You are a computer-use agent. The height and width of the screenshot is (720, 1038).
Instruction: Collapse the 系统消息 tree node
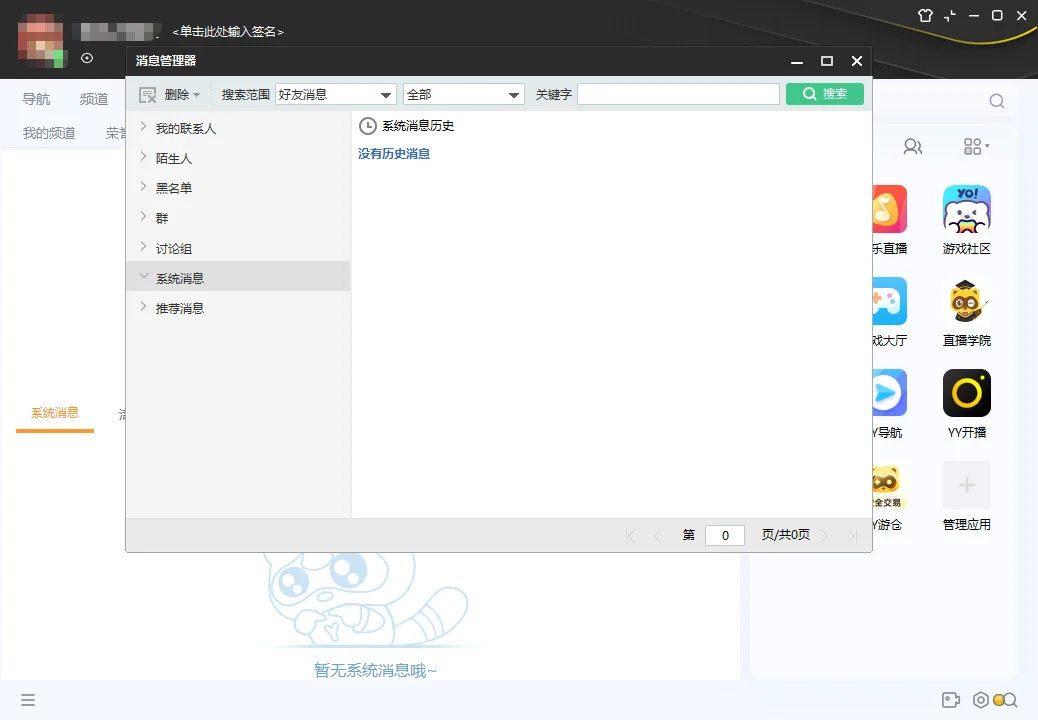tap(143, 275)
